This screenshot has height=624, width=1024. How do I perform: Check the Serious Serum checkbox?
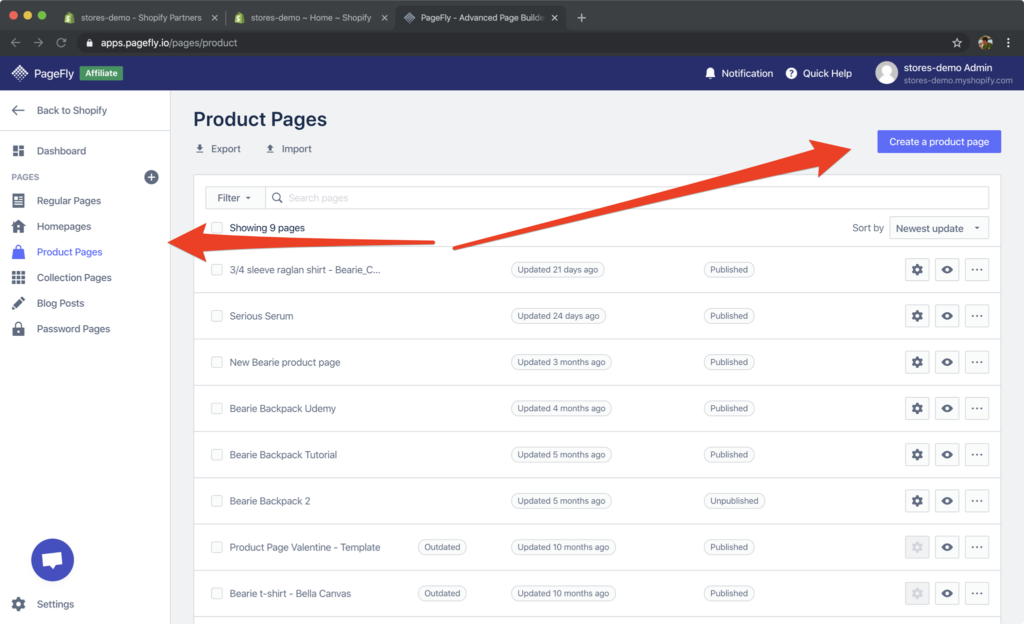point(216,316)
